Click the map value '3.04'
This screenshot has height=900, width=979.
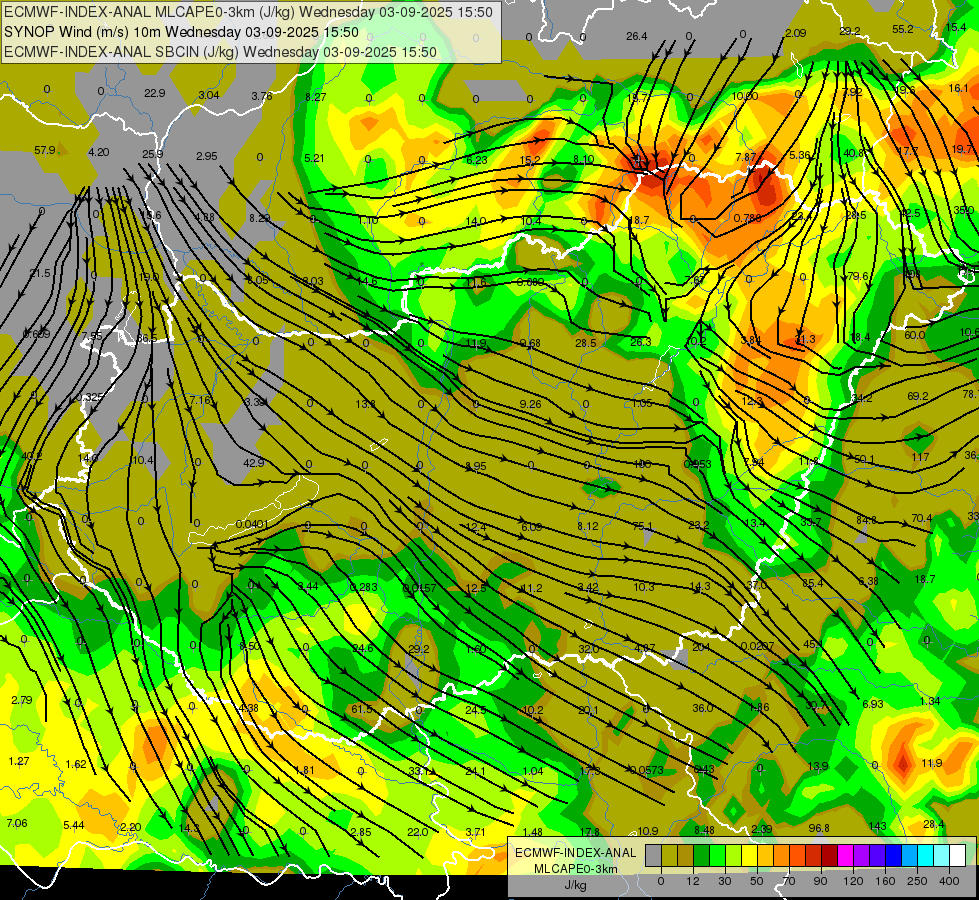pyautogui.click(x=209, y=95)
